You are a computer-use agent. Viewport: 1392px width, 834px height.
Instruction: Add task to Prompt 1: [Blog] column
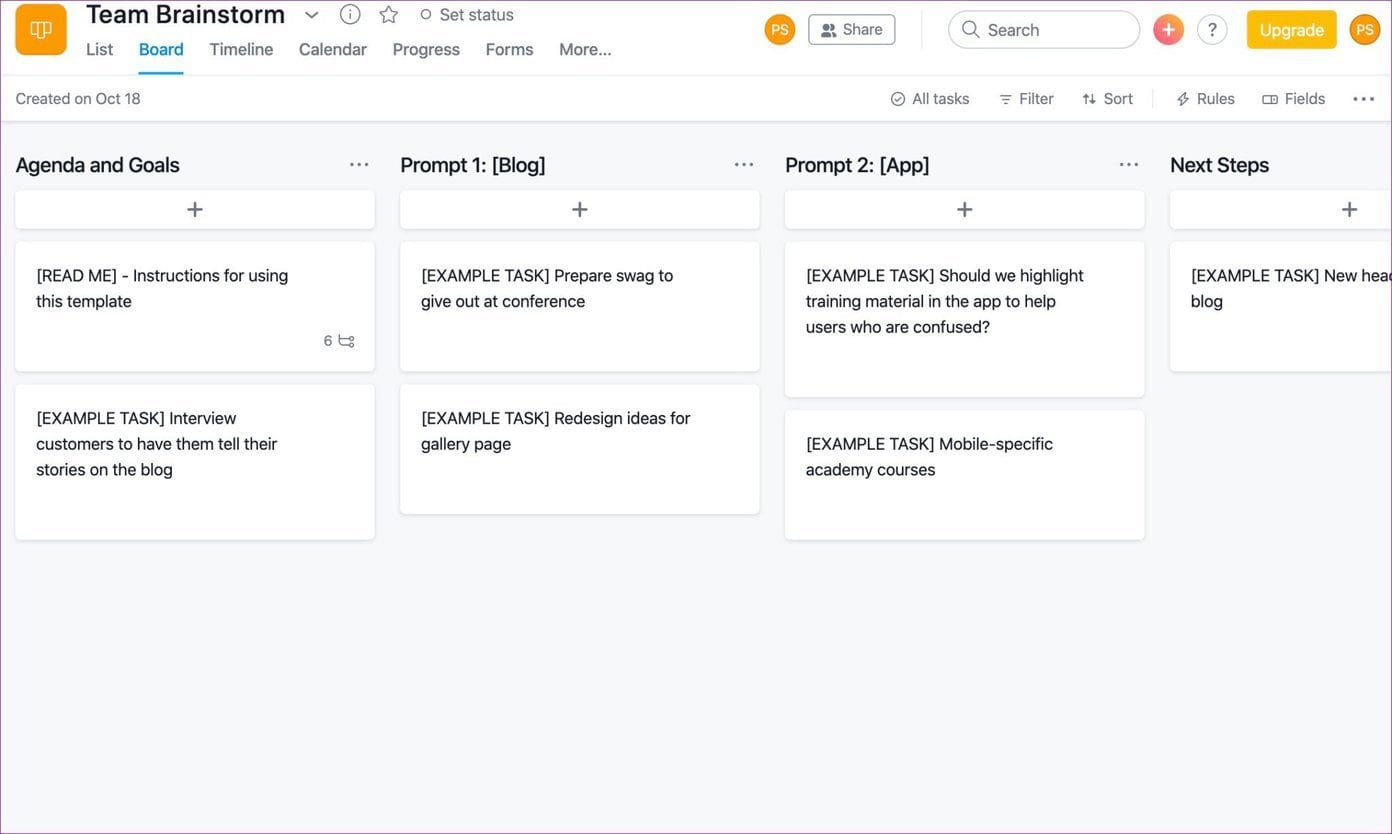click(580, 209)
